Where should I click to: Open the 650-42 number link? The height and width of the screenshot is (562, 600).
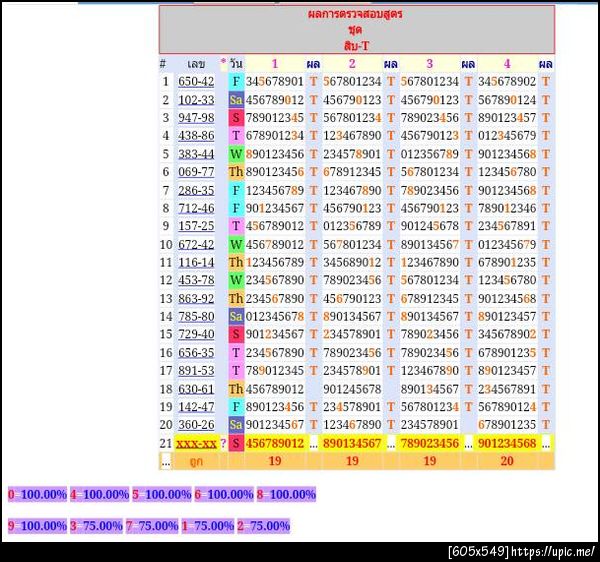(196, 81)
